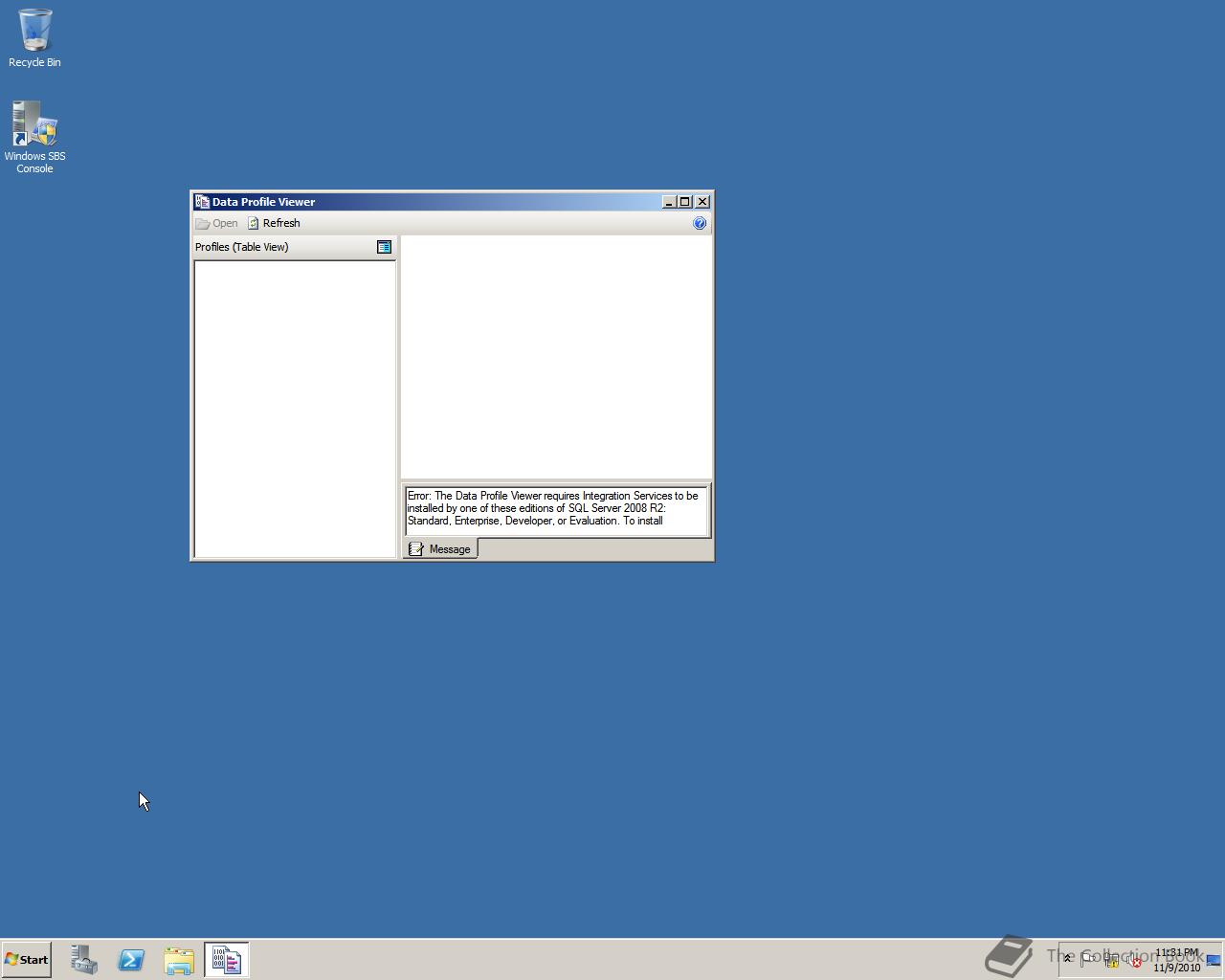Open Help via the blue question-mark icon
The width and height of the screenshot is (1225, 980).
pyautogui.click(x=700, y=223)
